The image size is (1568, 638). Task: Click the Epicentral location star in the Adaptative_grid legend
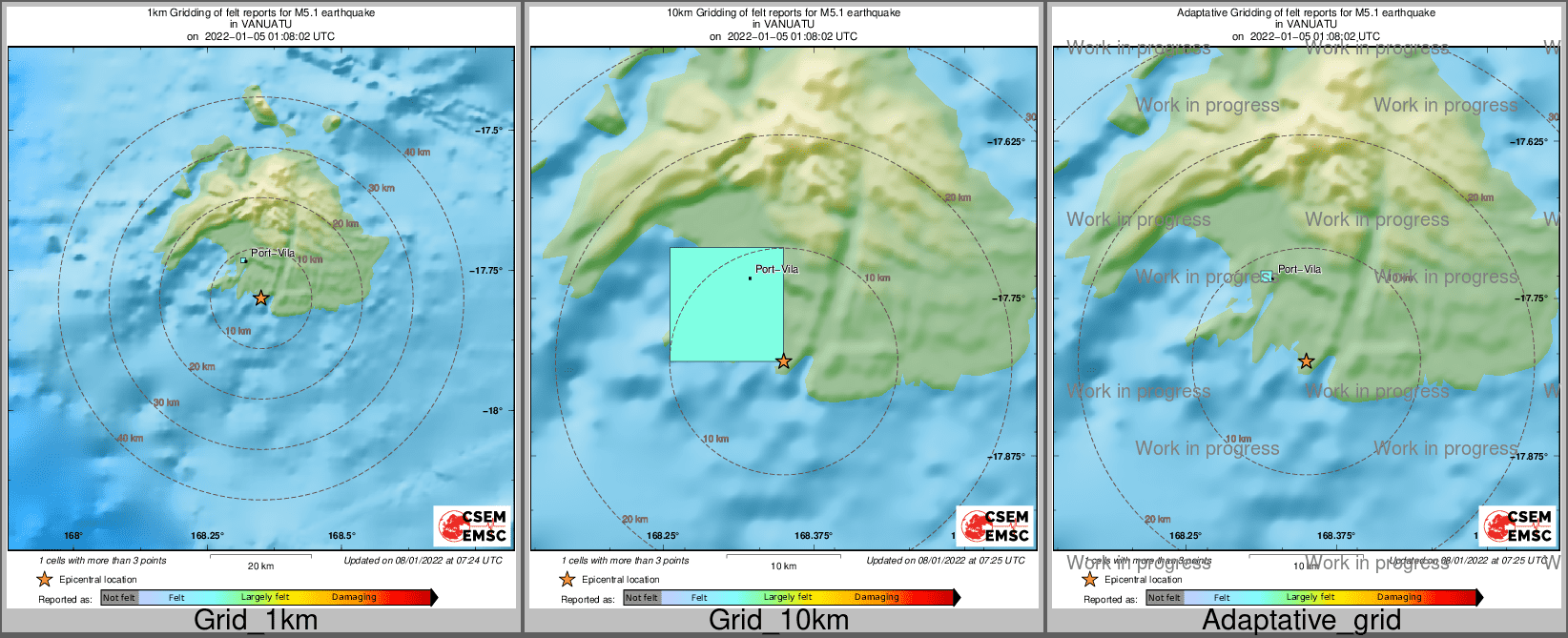pyautogui.click(x=1089, y=579)
